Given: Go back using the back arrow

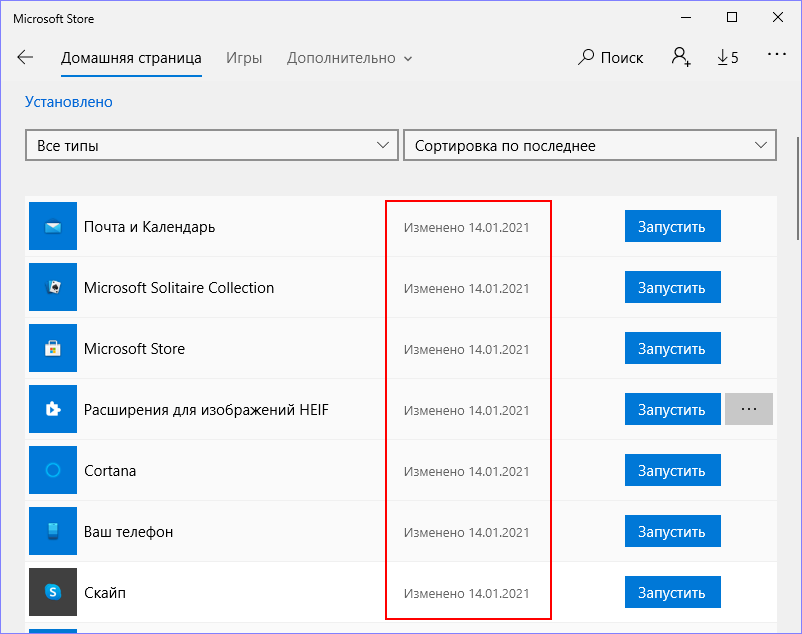Looking at the screenshot, I should pos(25,57).
